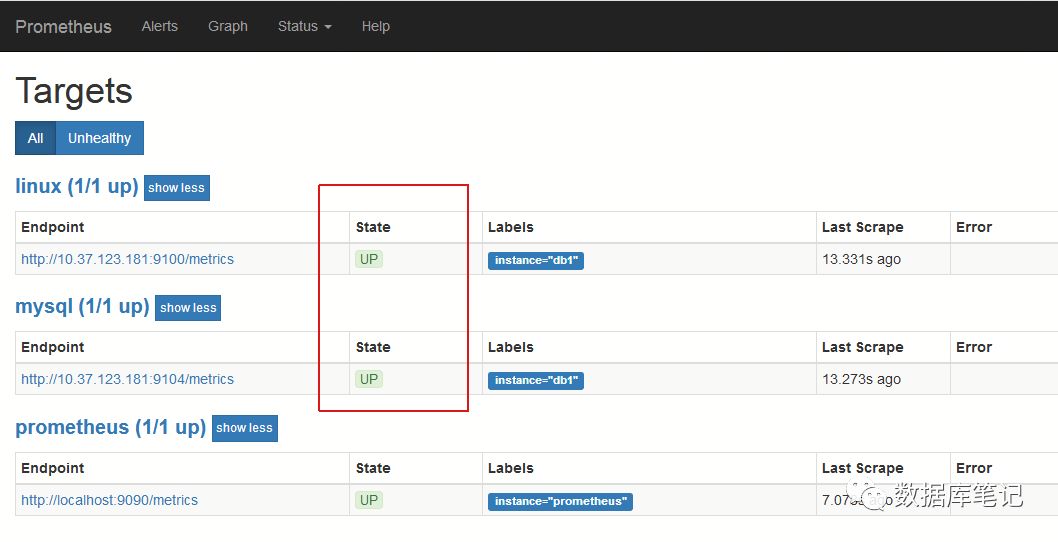Click the prometheus (1/1 up) heading
This screenshot has width=1058, height=542.
(110, 427)
